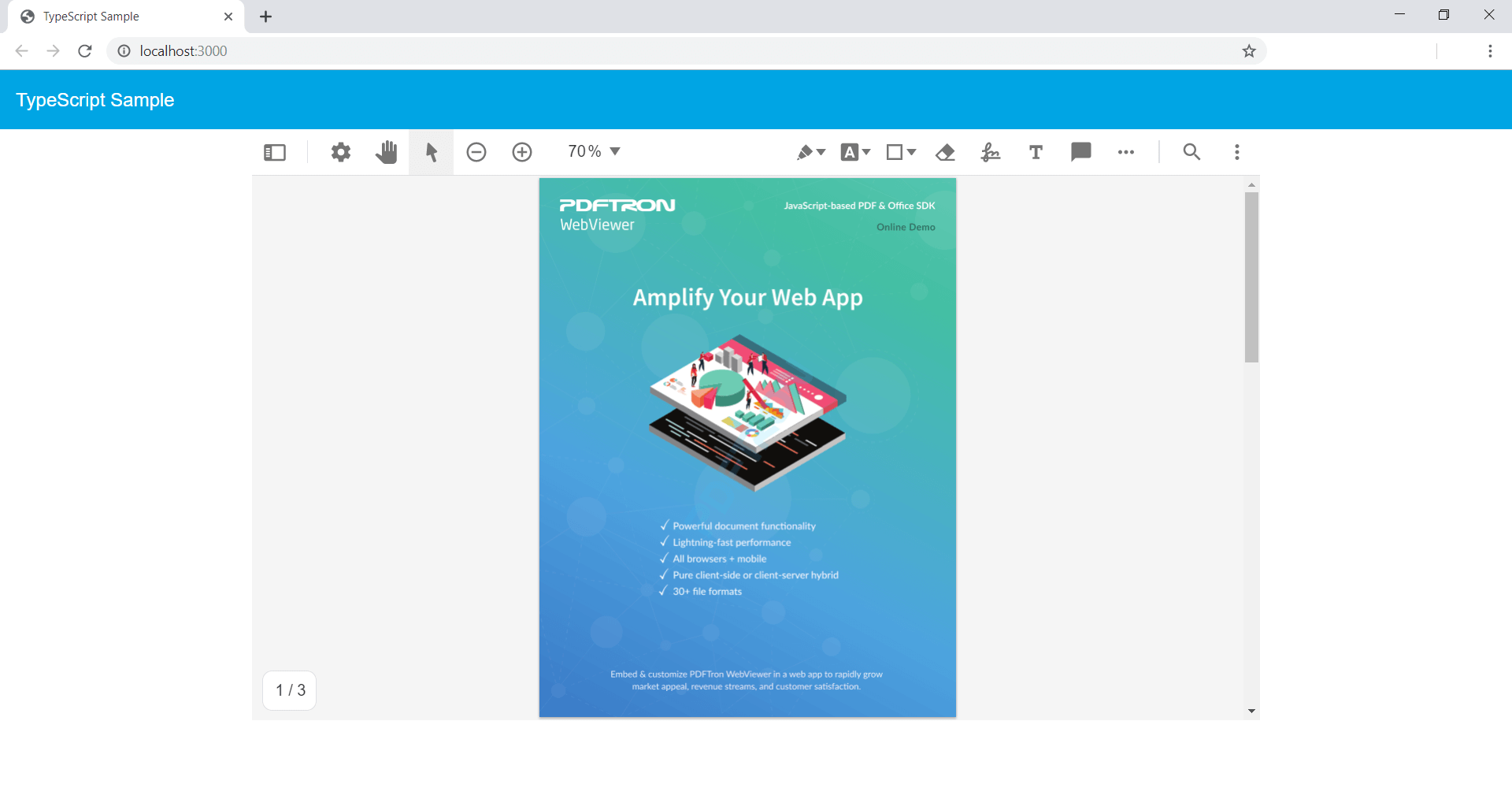Zoom out with the minus button
This screenshot has height=810, width=1512.
tap(476, 152)
